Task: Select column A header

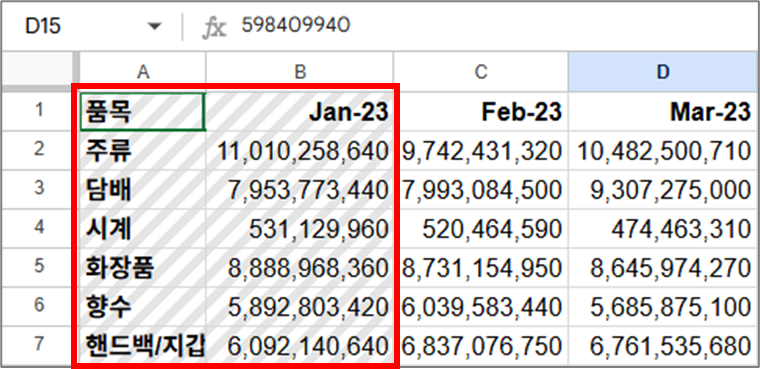Action: click(x=142, y=72)
